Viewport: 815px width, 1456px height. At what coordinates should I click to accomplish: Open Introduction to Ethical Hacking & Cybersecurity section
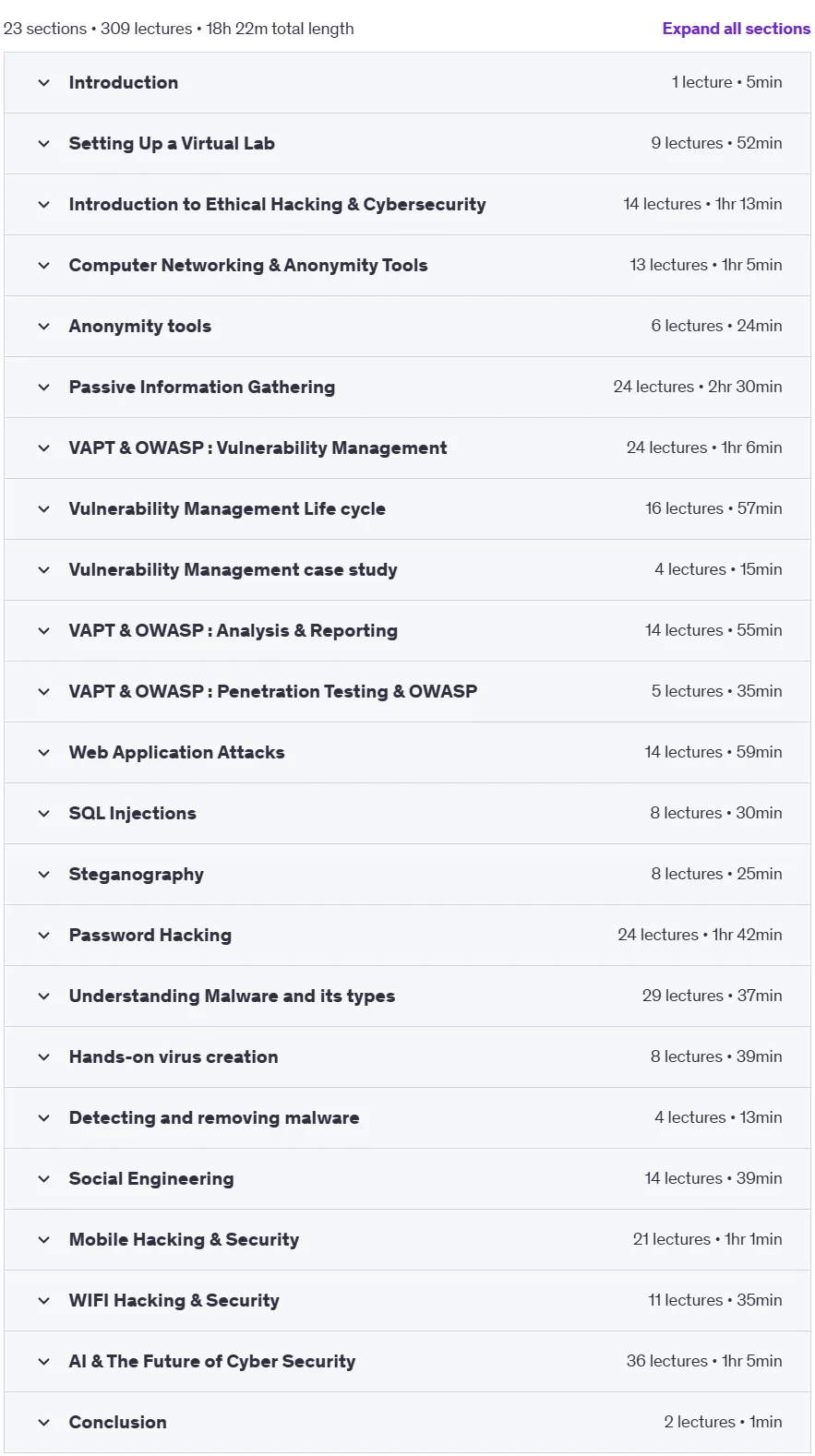[x=407, y=205]
